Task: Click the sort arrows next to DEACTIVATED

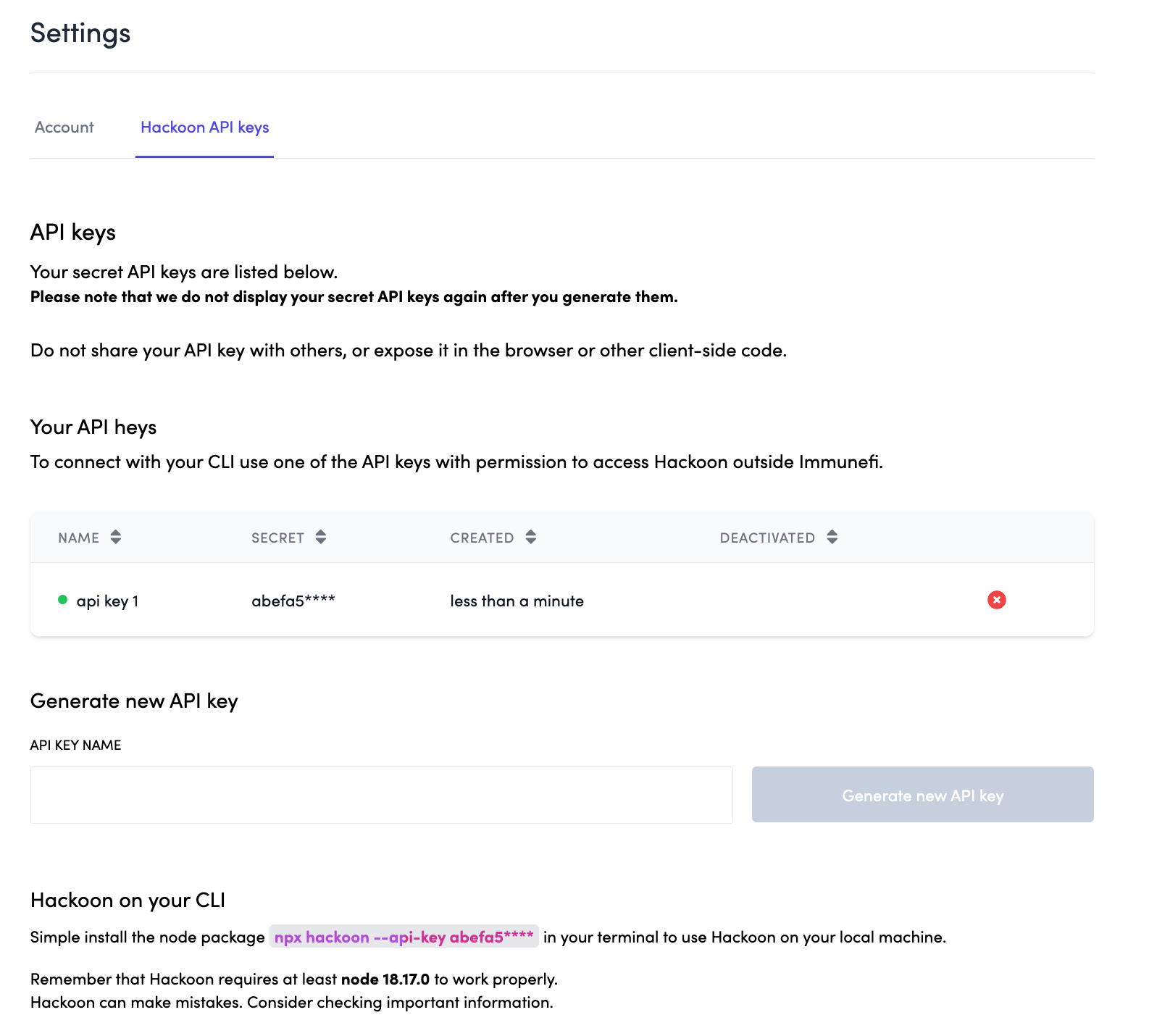Action: tap(832, 537)
